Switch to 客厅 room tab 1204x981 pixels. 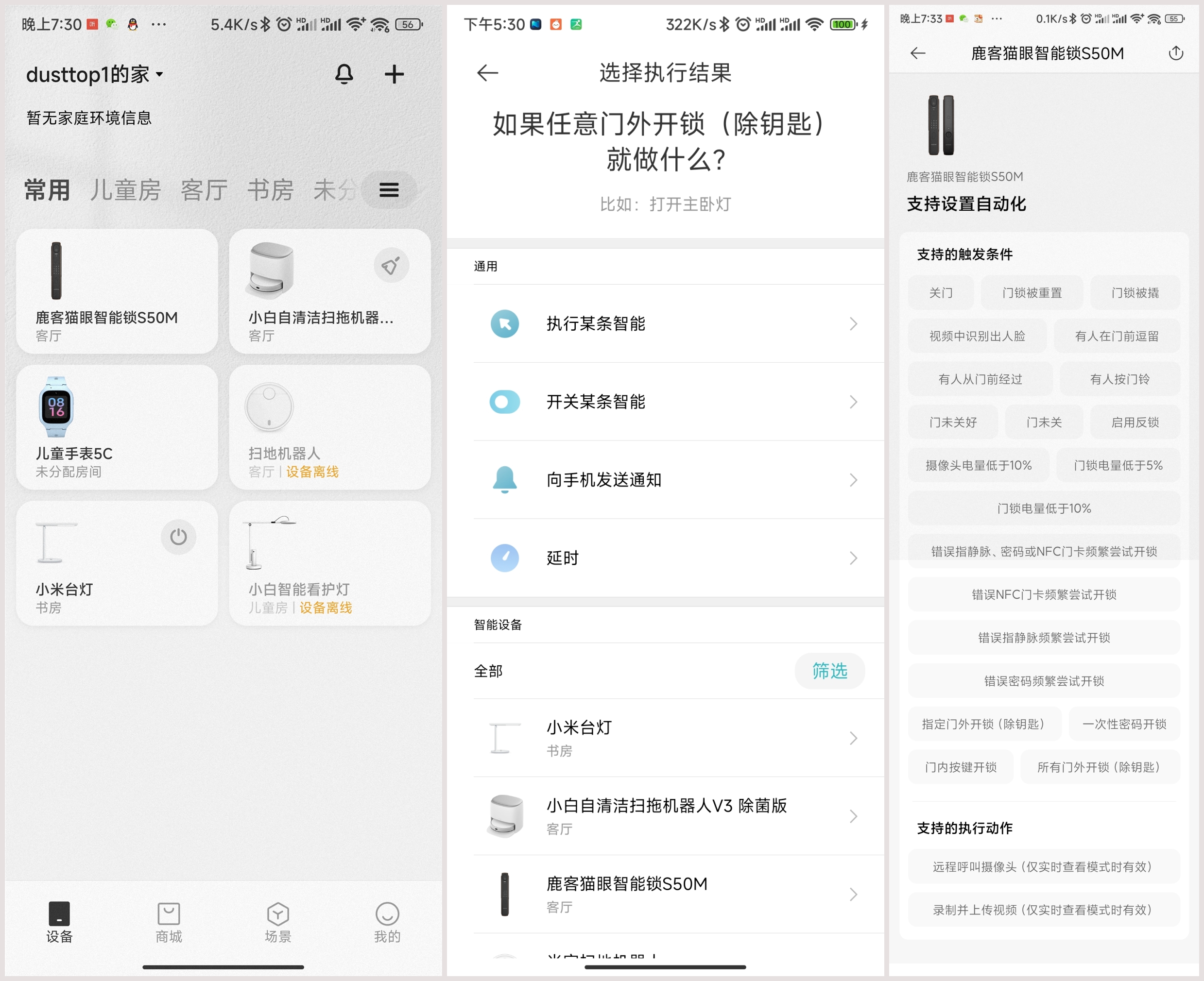click(x=204, y=190)
